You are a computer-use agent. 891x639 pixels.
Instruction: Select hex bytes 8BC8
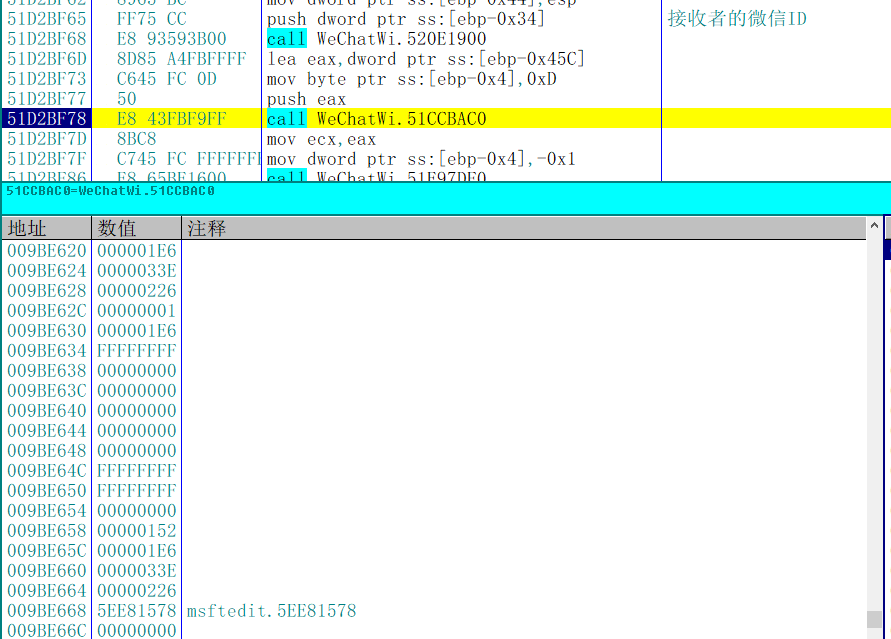(x=136, y=139)
